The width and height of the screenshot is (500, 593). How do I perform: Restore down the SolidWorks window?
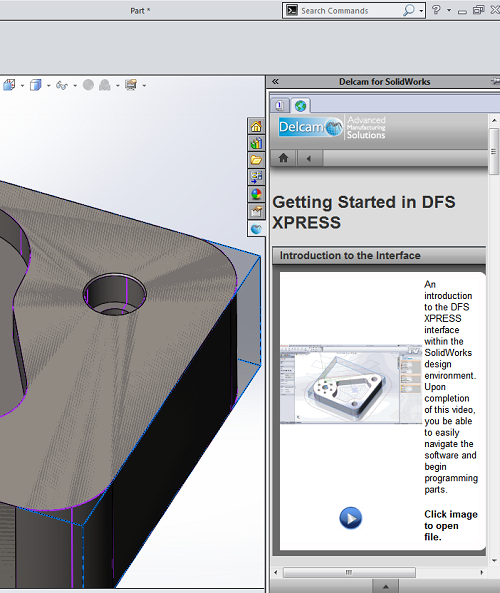478,10
